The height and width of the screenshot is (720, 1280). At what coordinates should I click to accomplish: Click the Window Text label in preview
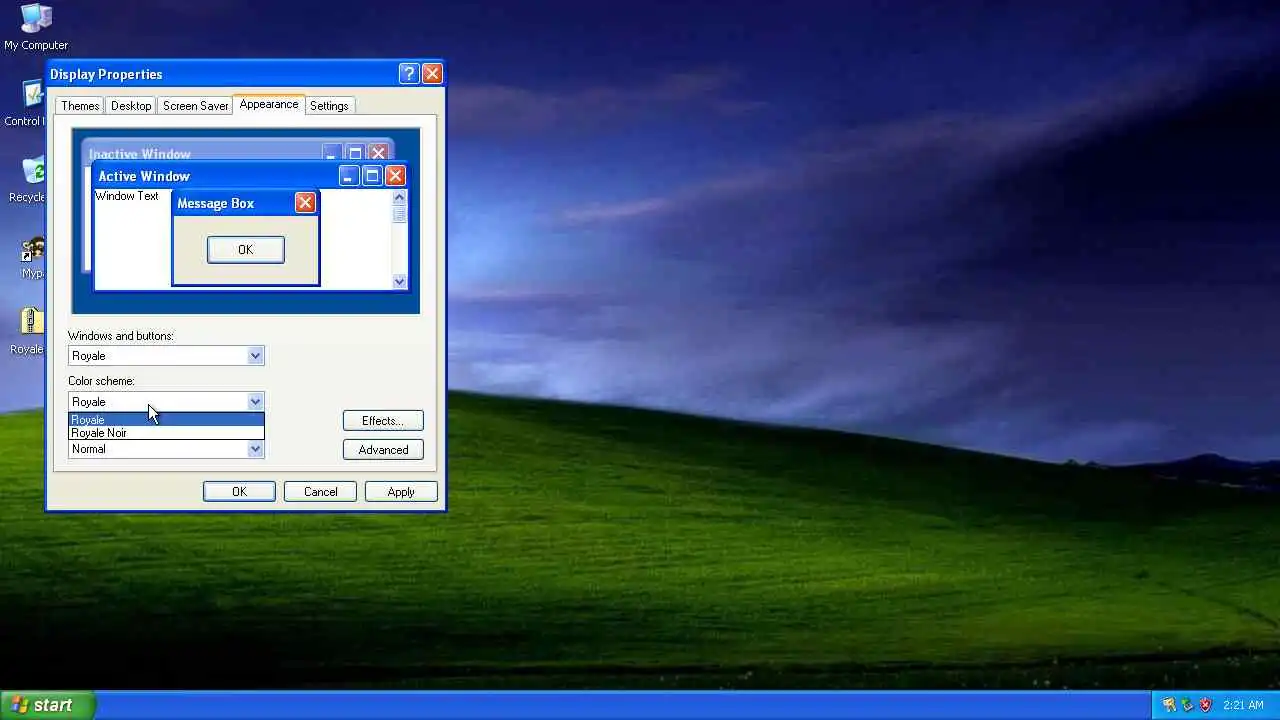(x=127, y=196)
